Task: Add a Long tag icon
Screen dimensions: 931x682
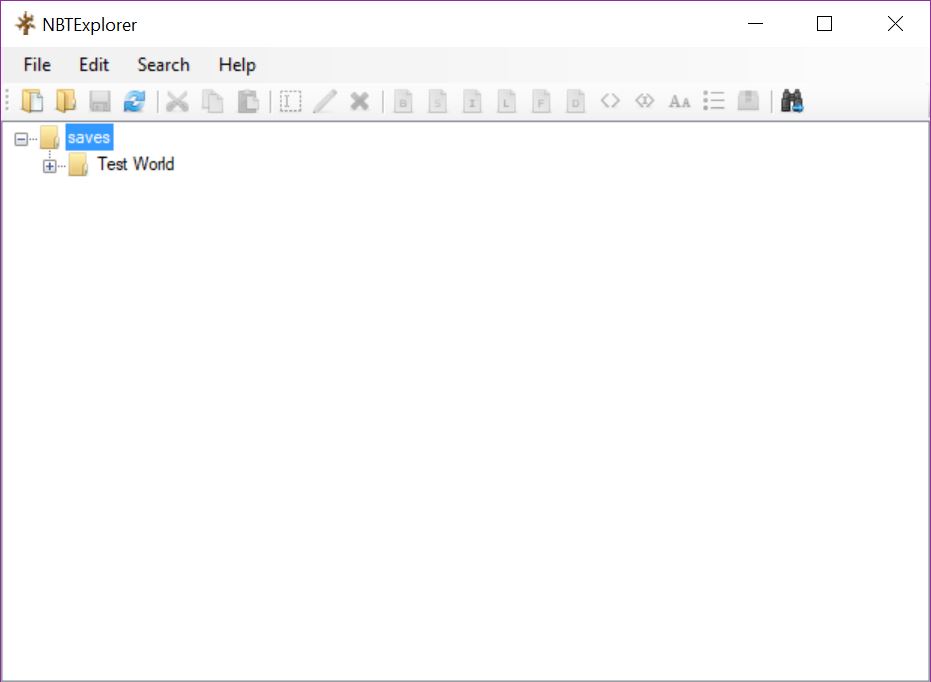Action: tap(506, 101)
